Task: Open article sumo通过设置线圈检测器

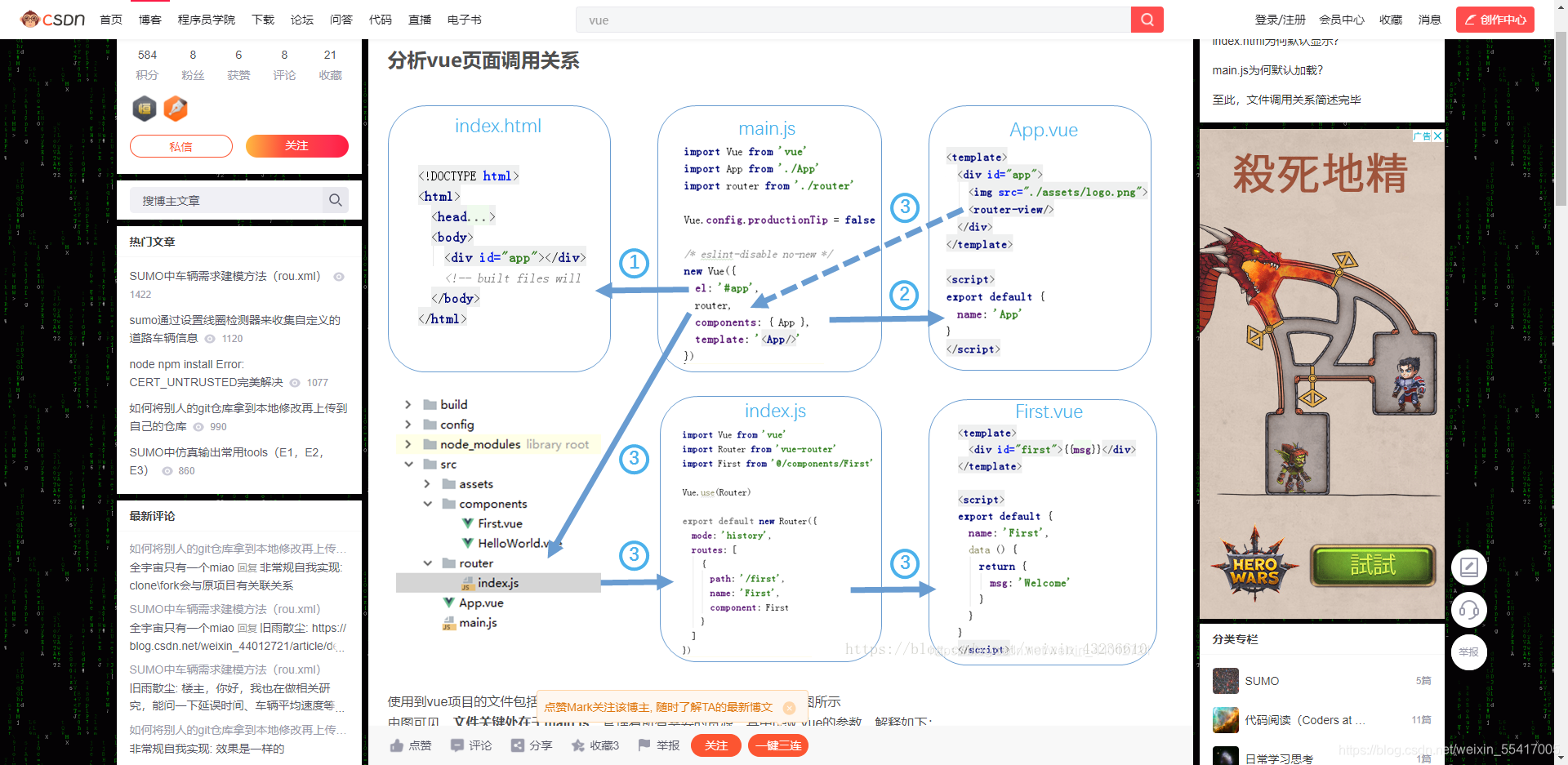Action: (234, 328)
